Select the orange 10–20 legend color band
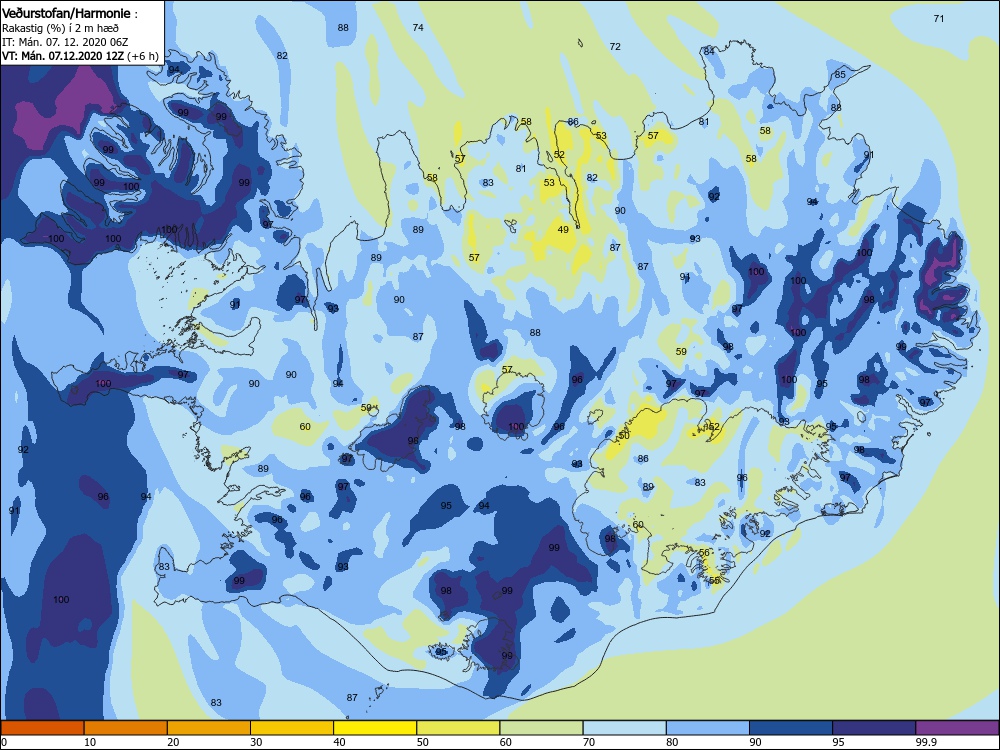This screenshot has width=1000, height=750. 126,728
